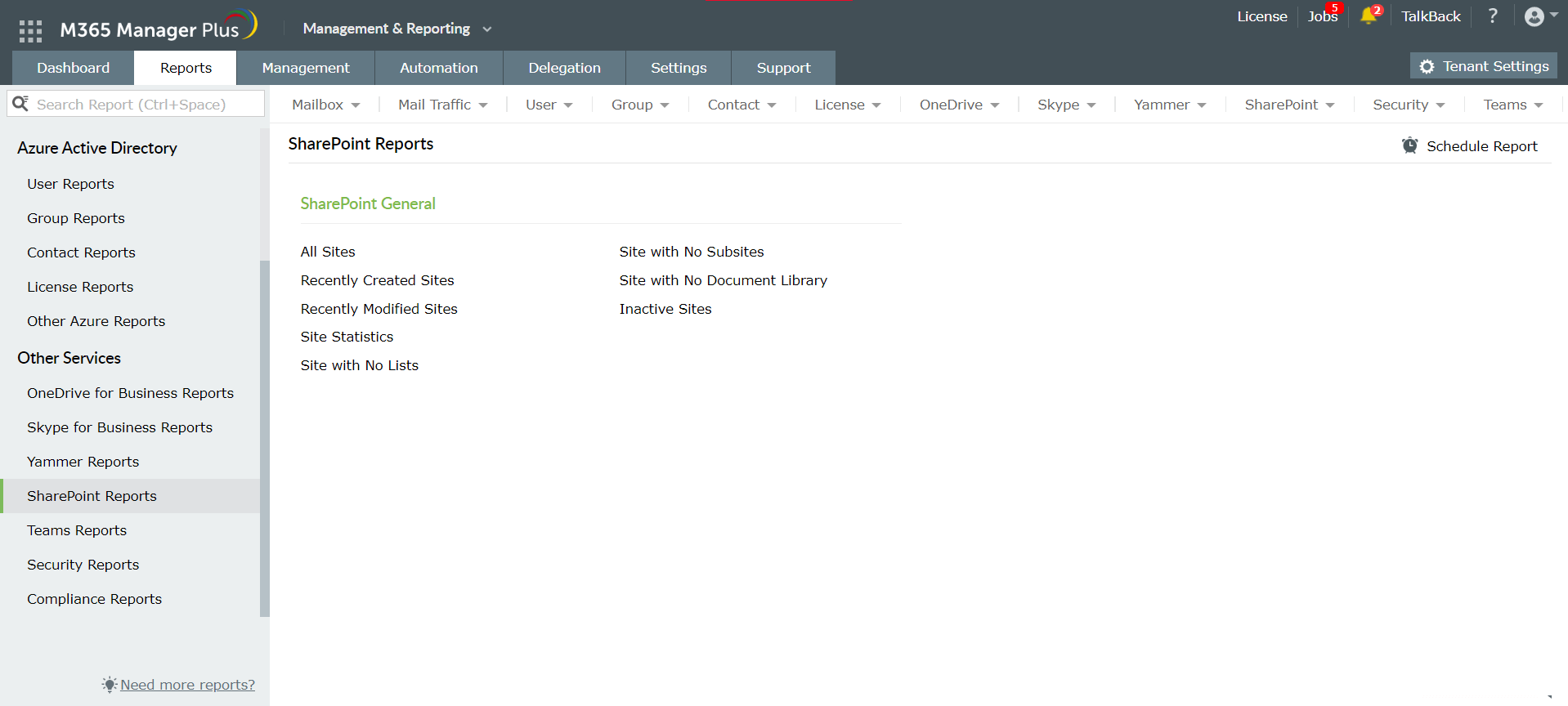The image size is (1568, 706).
Task: Click the Schedule Report alarm clock icon
Action: pos(1410,145)
